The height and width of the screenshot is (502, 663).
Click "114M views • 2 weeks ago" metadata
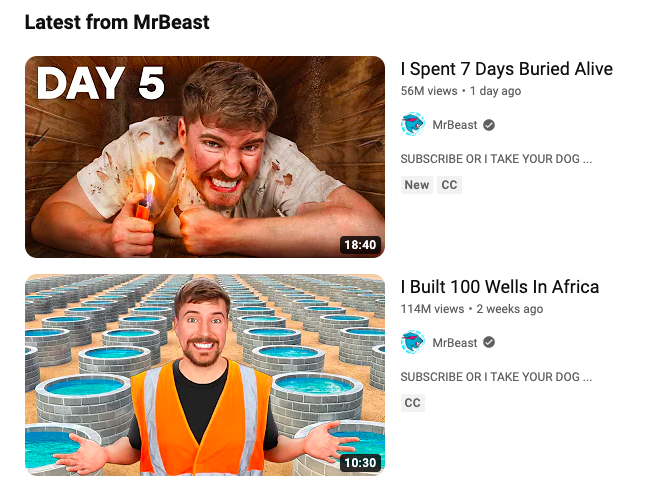click(472, 309)
